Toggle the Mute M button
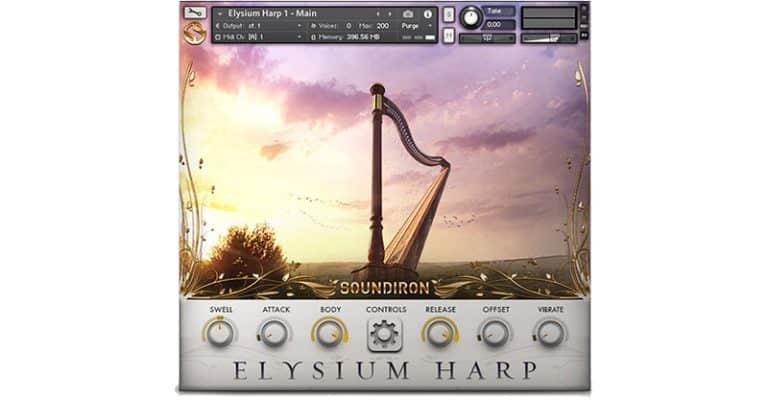This screenshot has width=768, height=400. coord(449,36)
